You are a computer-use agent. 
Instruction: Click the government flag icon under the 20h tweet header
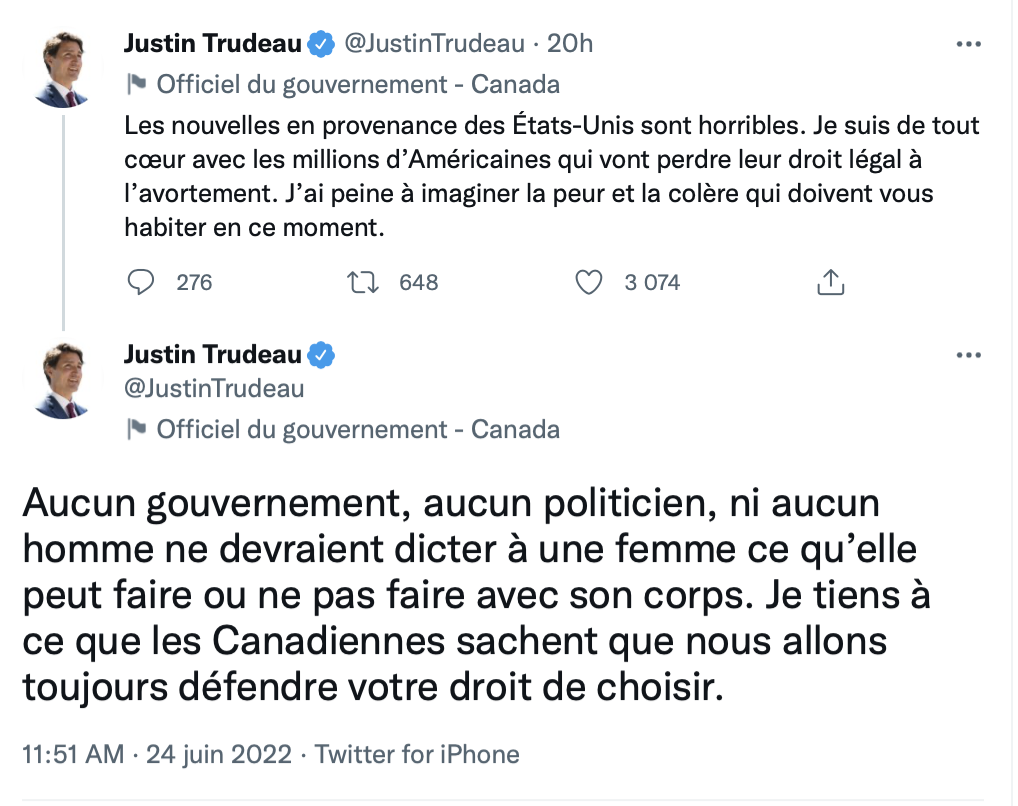coord(136,84)
